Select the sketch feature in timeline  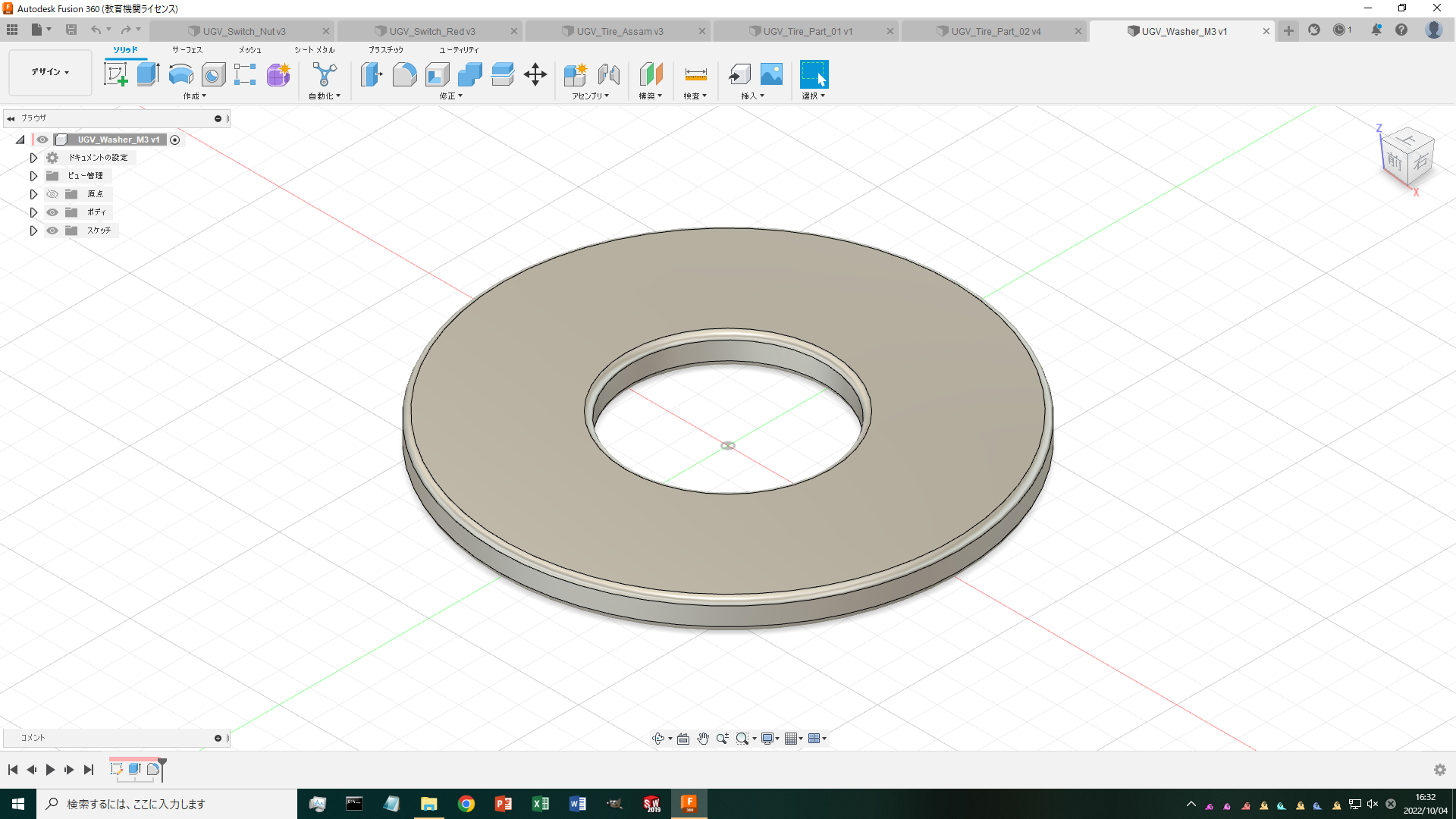point(116,769)
